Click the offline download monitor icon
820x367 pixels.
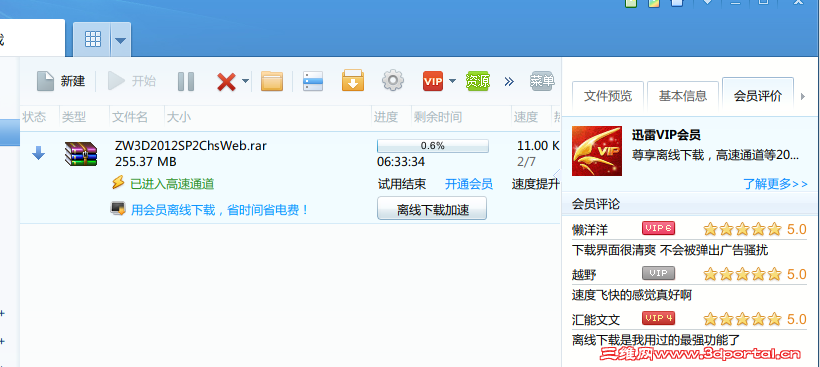[x=118, y=209]
